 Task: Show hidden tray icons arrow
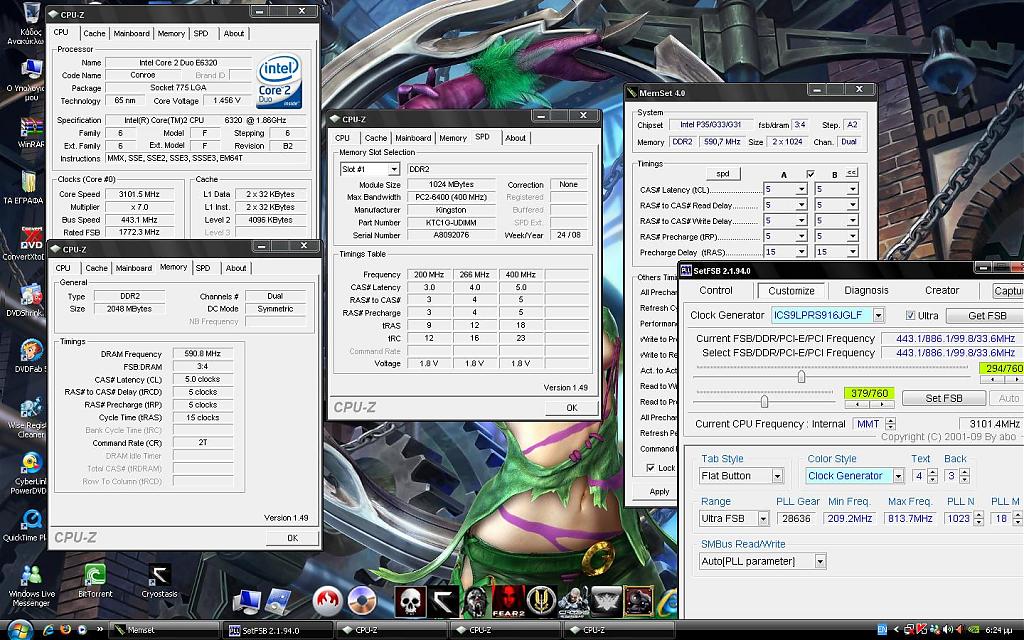pos(895,630)
